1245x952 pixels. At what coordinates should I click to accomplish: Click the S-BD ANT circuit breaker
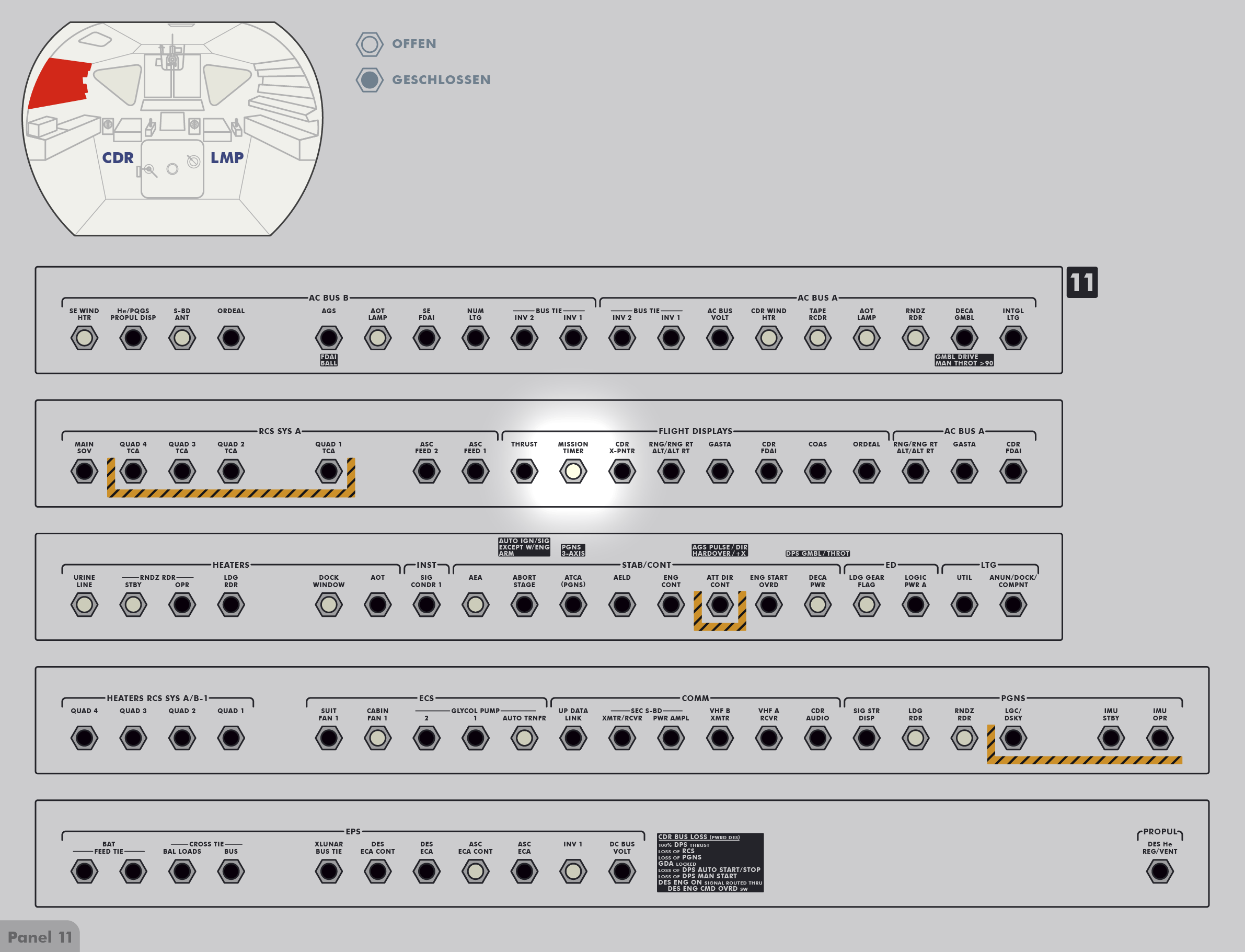(x=182, y=338)
